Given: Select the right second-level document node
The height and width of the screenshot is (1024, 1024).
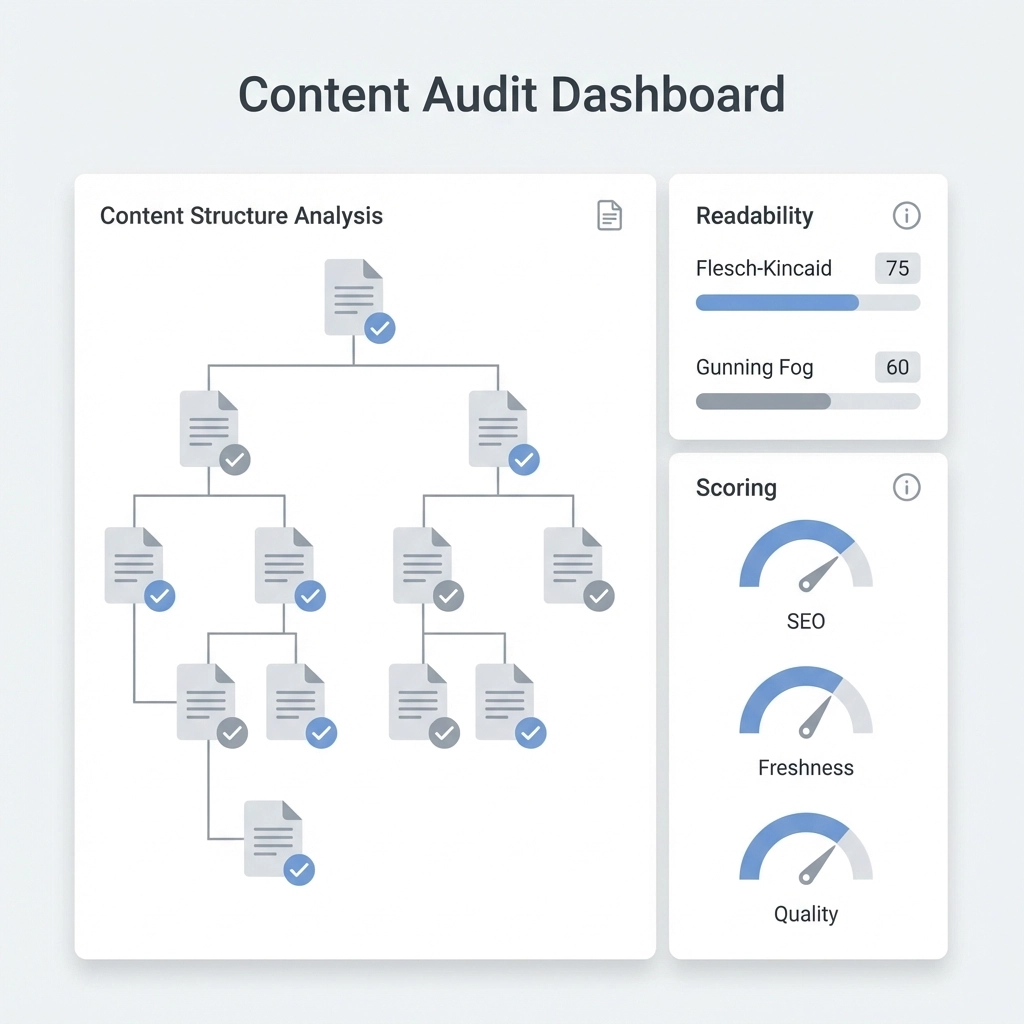Looking at the screenshot, I should [x=497, y=427].
